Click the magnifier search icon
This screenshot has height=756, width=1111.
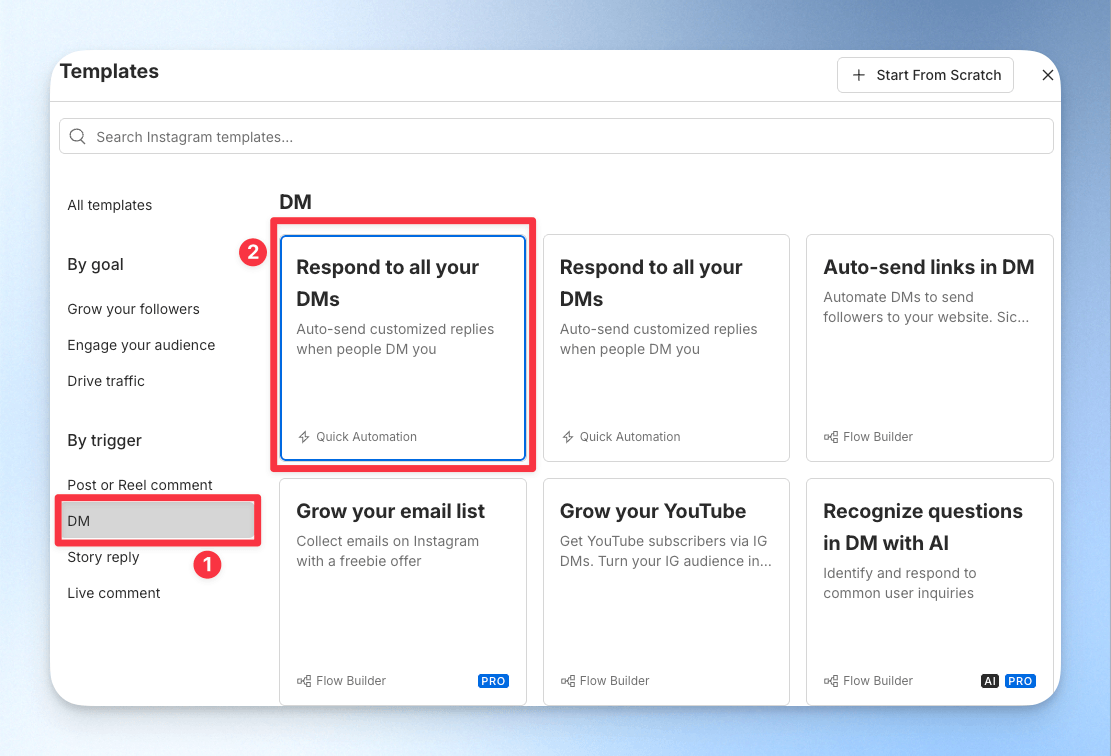(78, 137)
